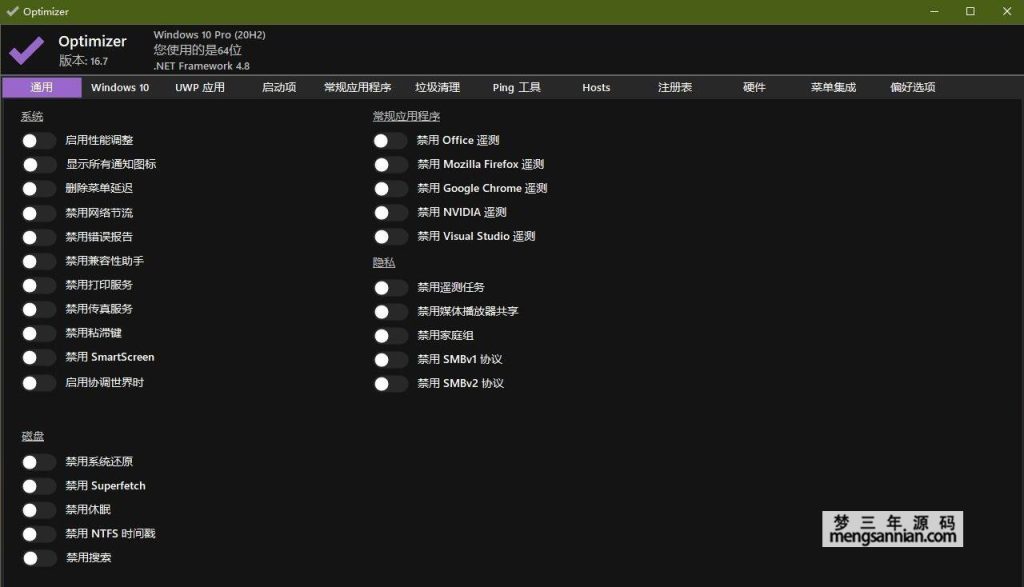
Task: Toggle 禁用 SMBv1 协议 switch
Action: [x=391, y=360]
